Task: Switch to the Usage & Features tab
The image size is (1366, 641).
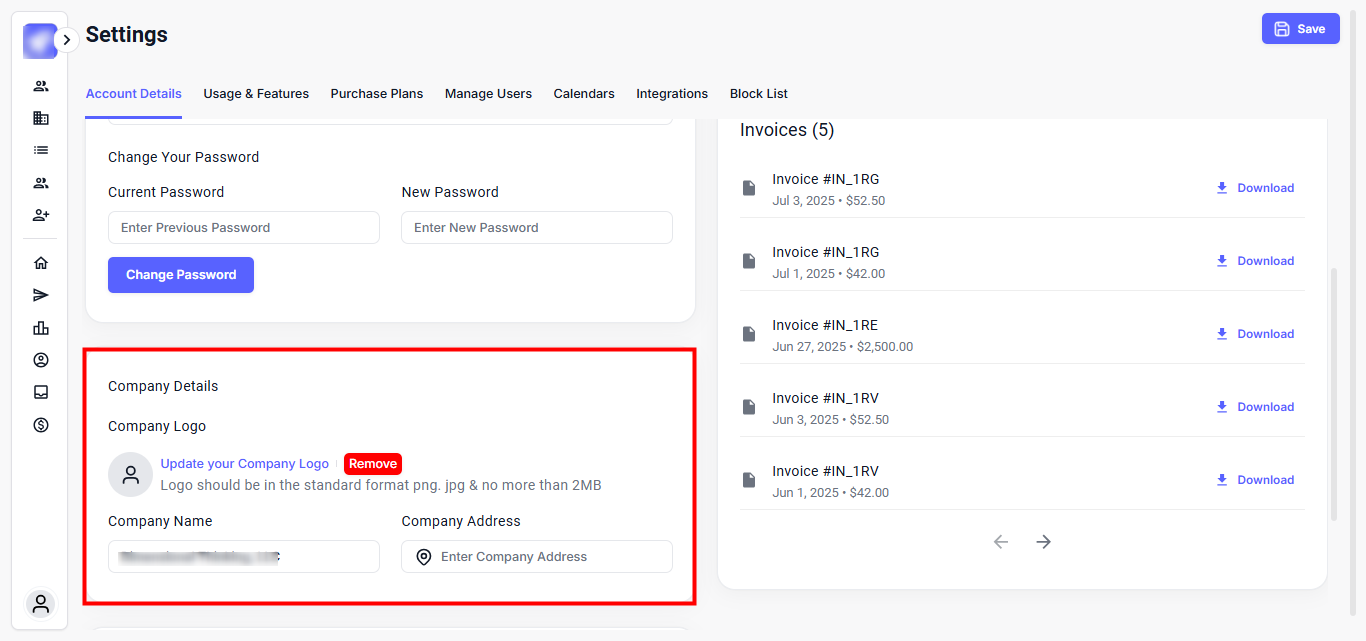Action: (256, 94)
